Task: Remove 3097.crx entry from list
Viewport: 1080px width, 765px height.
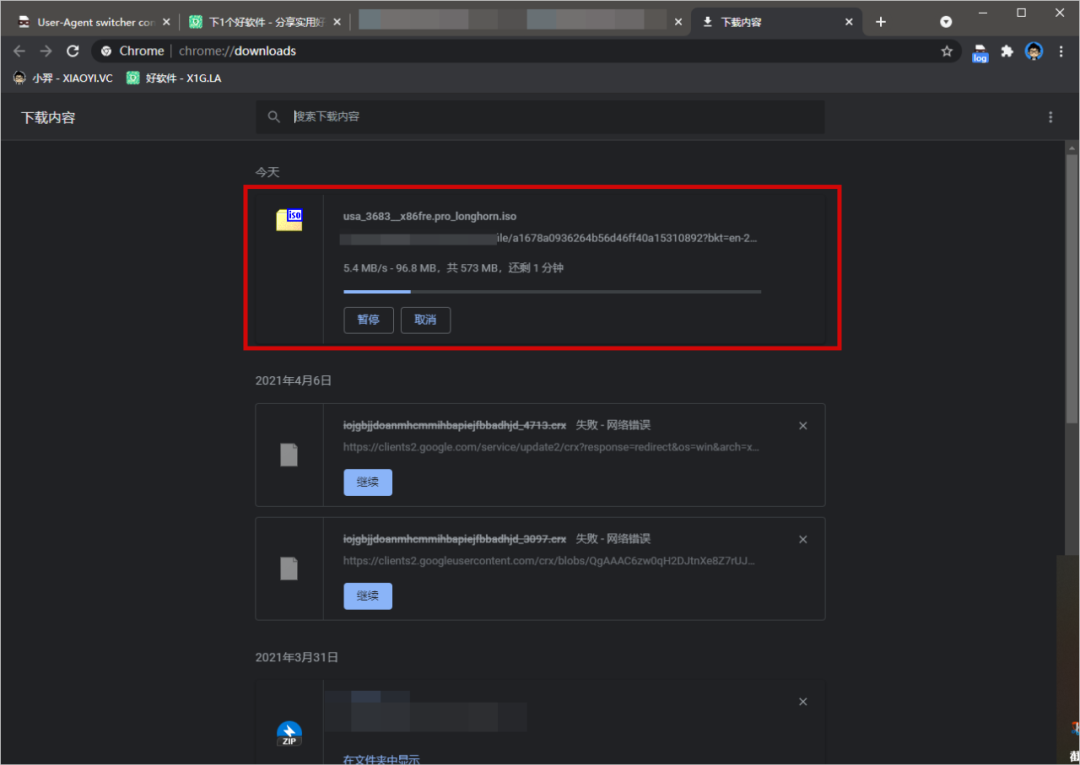Action: (802, 540)
